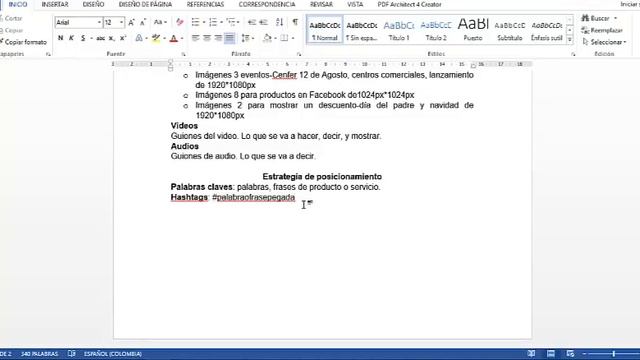
Task: Decrease paragraph indent
Action: coord(252,22)
